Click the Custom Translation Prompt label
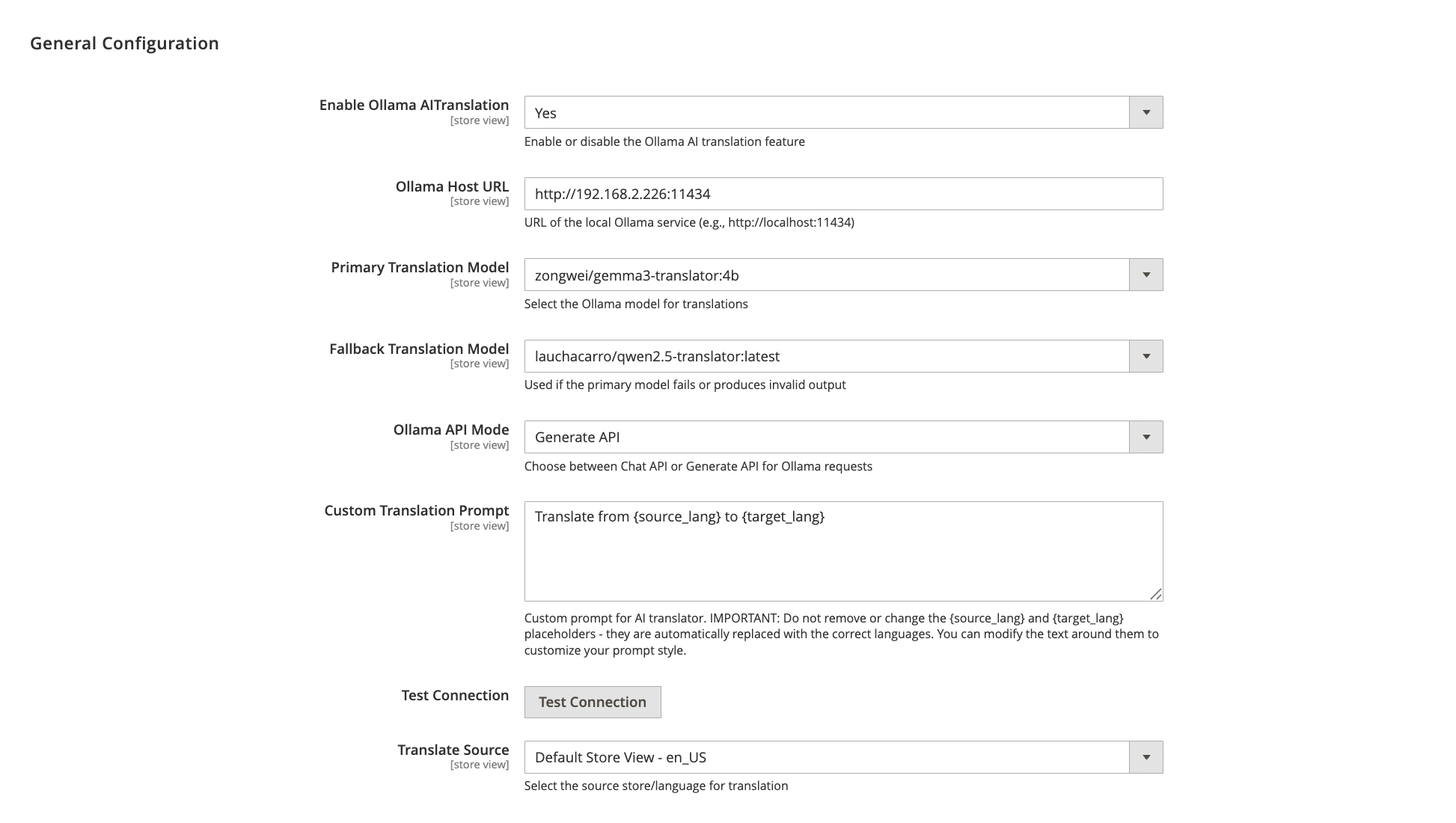1456x823 pixels. pos(416,510)
